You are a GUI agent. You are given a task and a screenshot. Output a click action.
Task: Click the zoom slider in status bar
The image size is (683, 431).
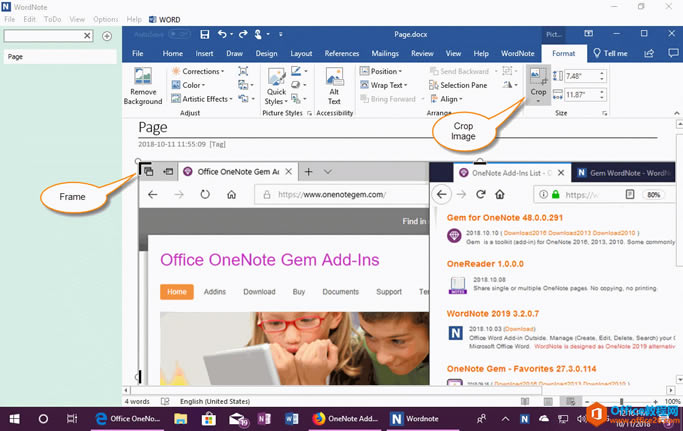pyautogui.click(x=620, y=402)
